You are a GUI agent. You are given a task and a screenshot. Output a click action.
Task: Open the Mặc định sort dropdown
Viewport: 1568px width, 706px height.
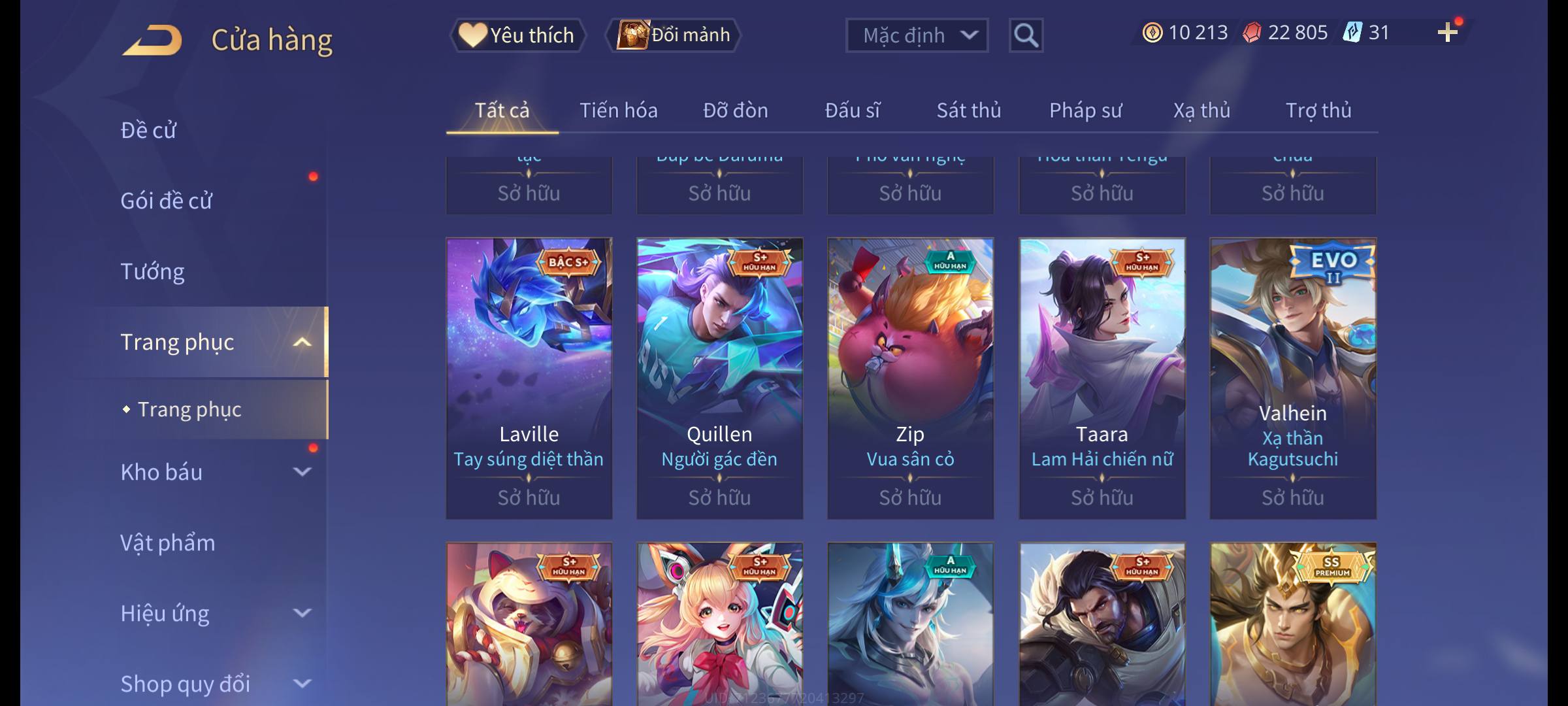pyautogui.click(x=917, y=35)
